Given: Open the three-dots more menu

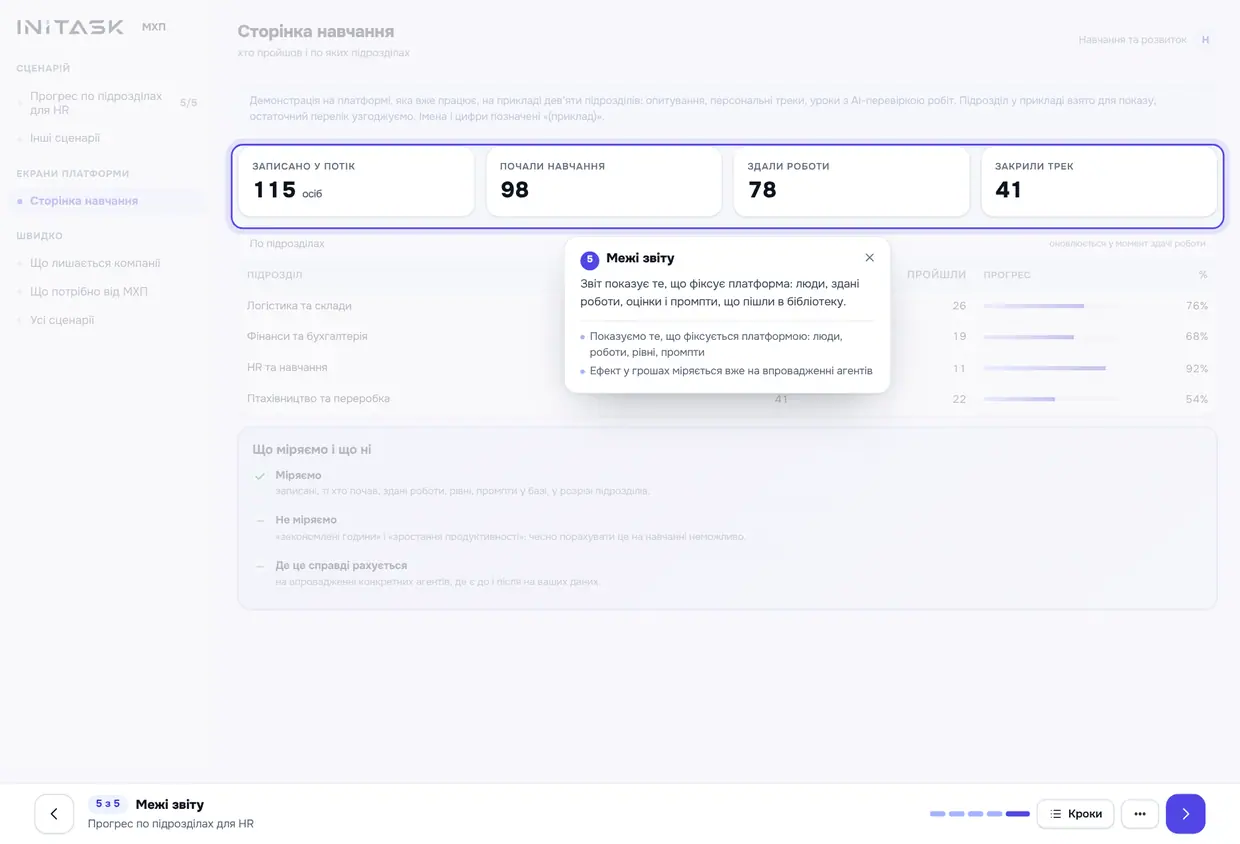Looking at the screenshot, I should click(1140, 814).
